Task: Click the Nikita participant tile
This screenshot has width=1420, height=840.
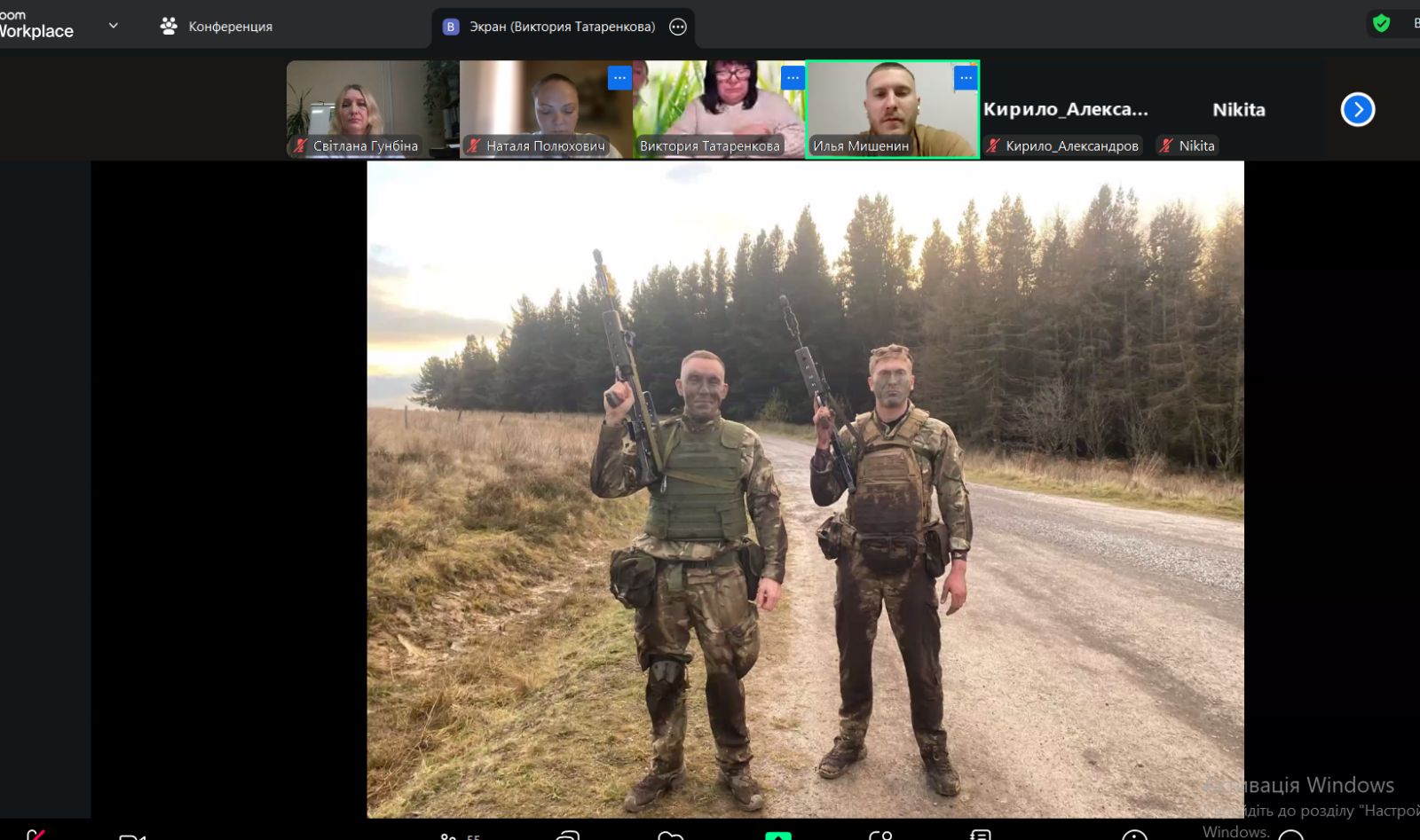Action: (x=1238, y=111)
